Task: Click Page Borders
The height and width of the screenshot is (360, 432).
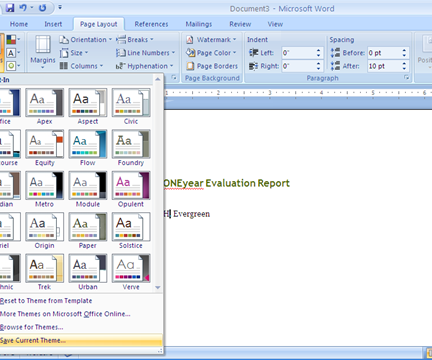Action: (212, 66)
